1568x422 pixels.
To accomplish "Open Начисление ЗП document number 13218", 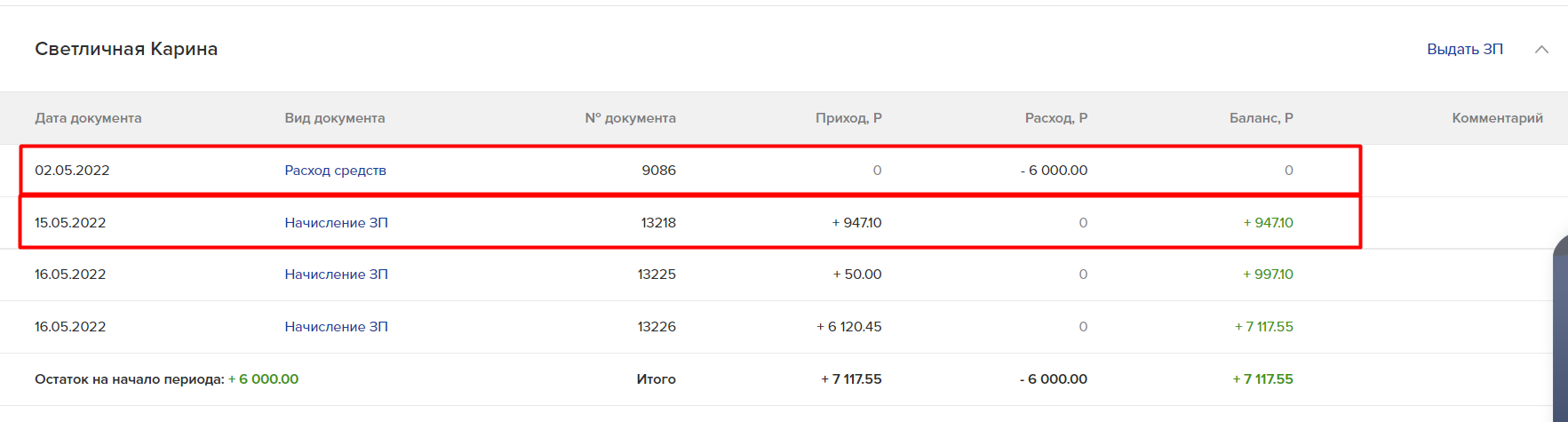I will (336, 223).
